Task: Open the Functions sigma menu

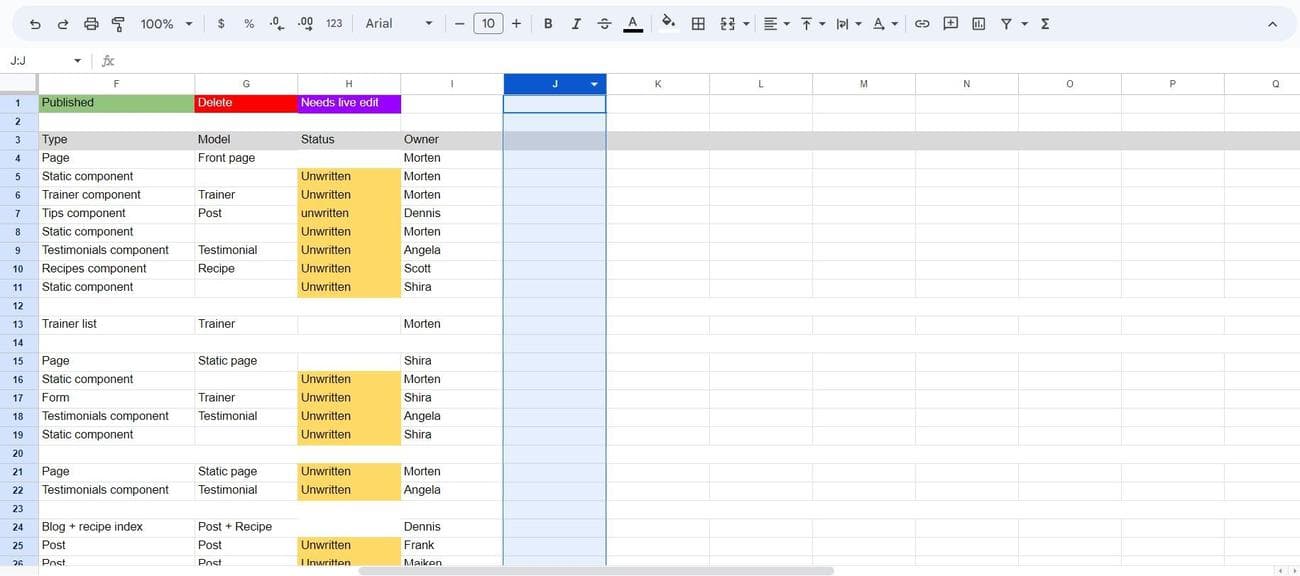Action: point(1045,24)
